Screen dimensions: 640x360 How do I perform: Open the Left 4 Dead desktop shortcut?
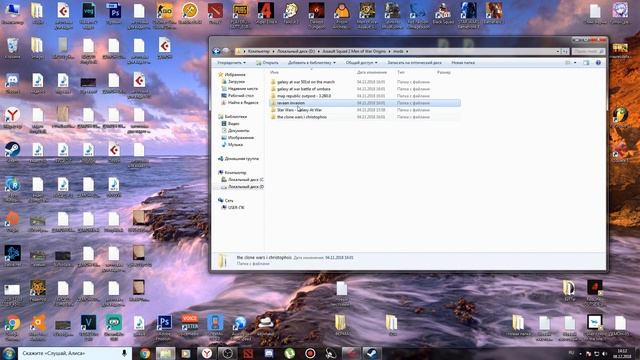click(x=266, y=13)
